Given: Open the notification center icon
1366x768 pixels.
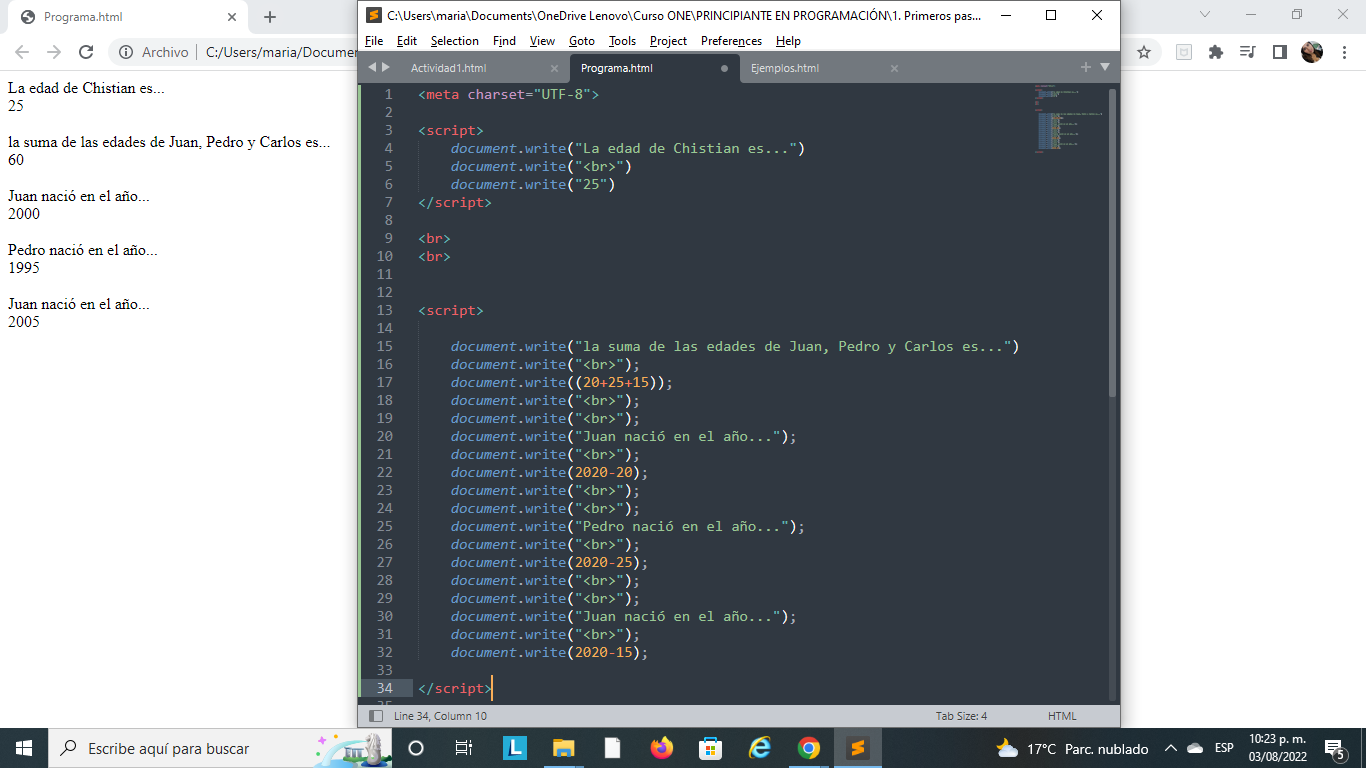Looking at the screenshot, I should pyautogui.click(x=1334, y=748).
